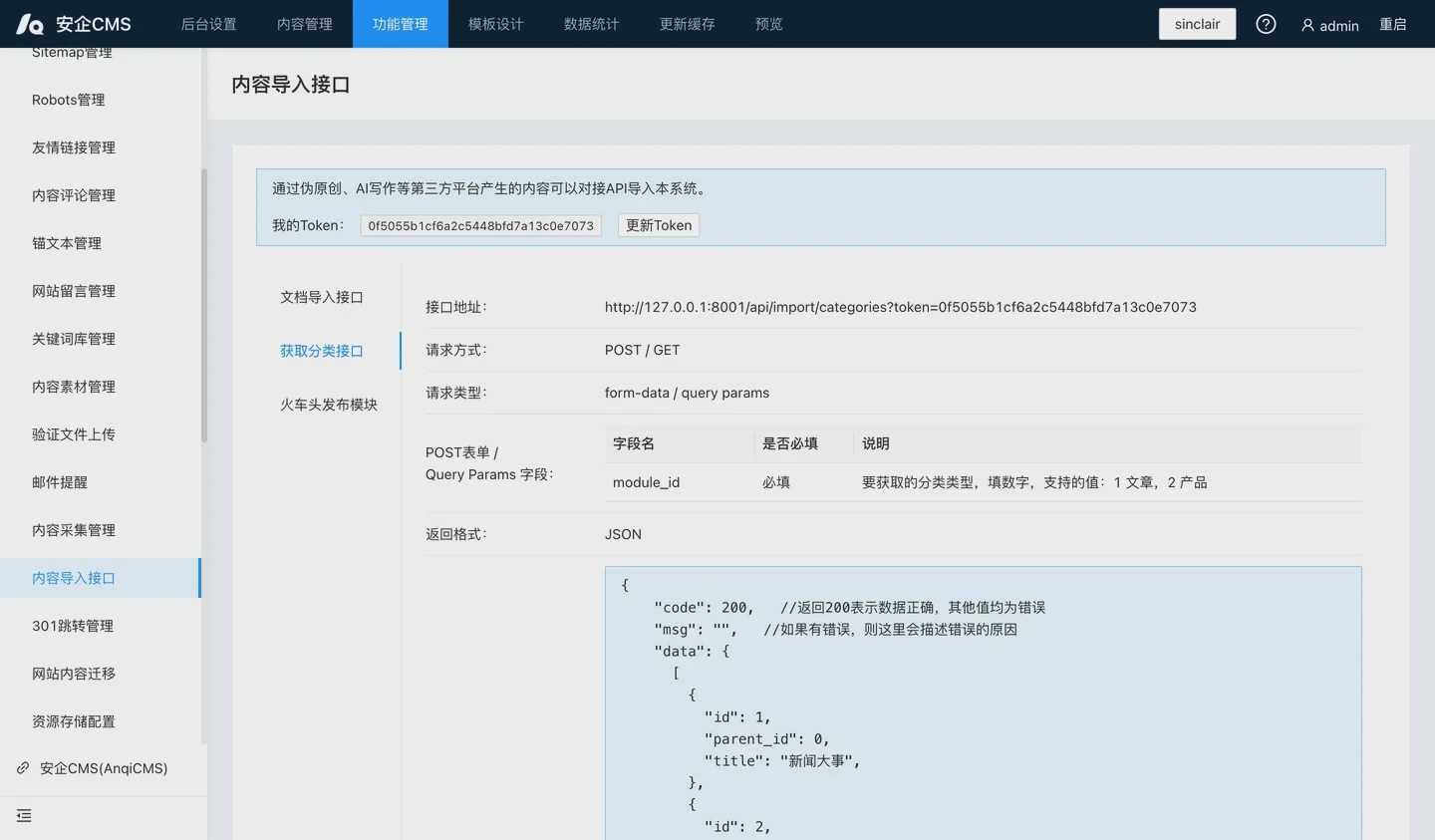Screen dimensions: 1435x840
Task: Click 重启 in the top bar
Action: [x=1392, y=24]
